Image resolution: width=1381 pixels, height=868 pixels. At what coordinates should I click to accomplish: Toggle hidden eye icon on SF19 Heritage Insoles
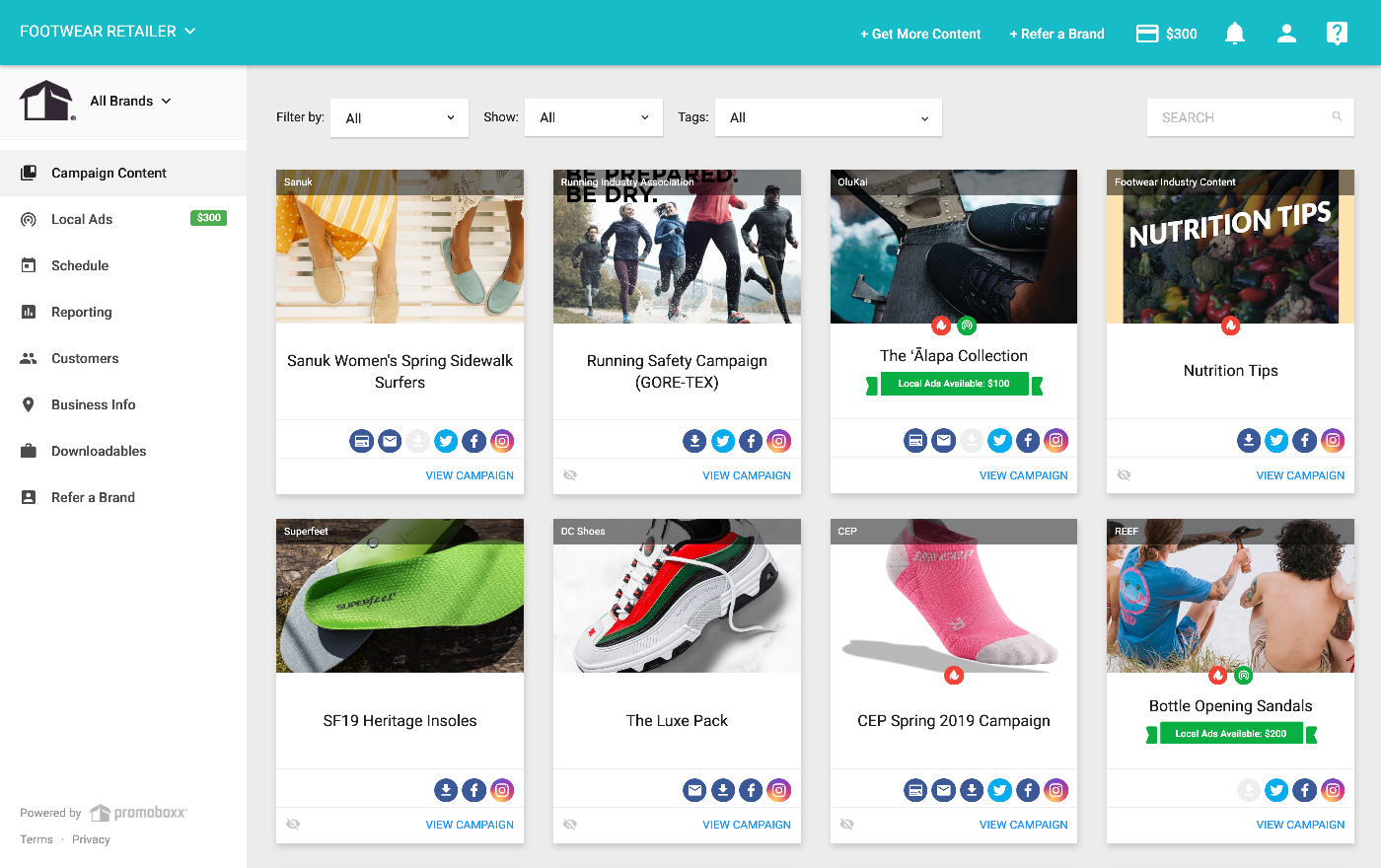[293, 825]
